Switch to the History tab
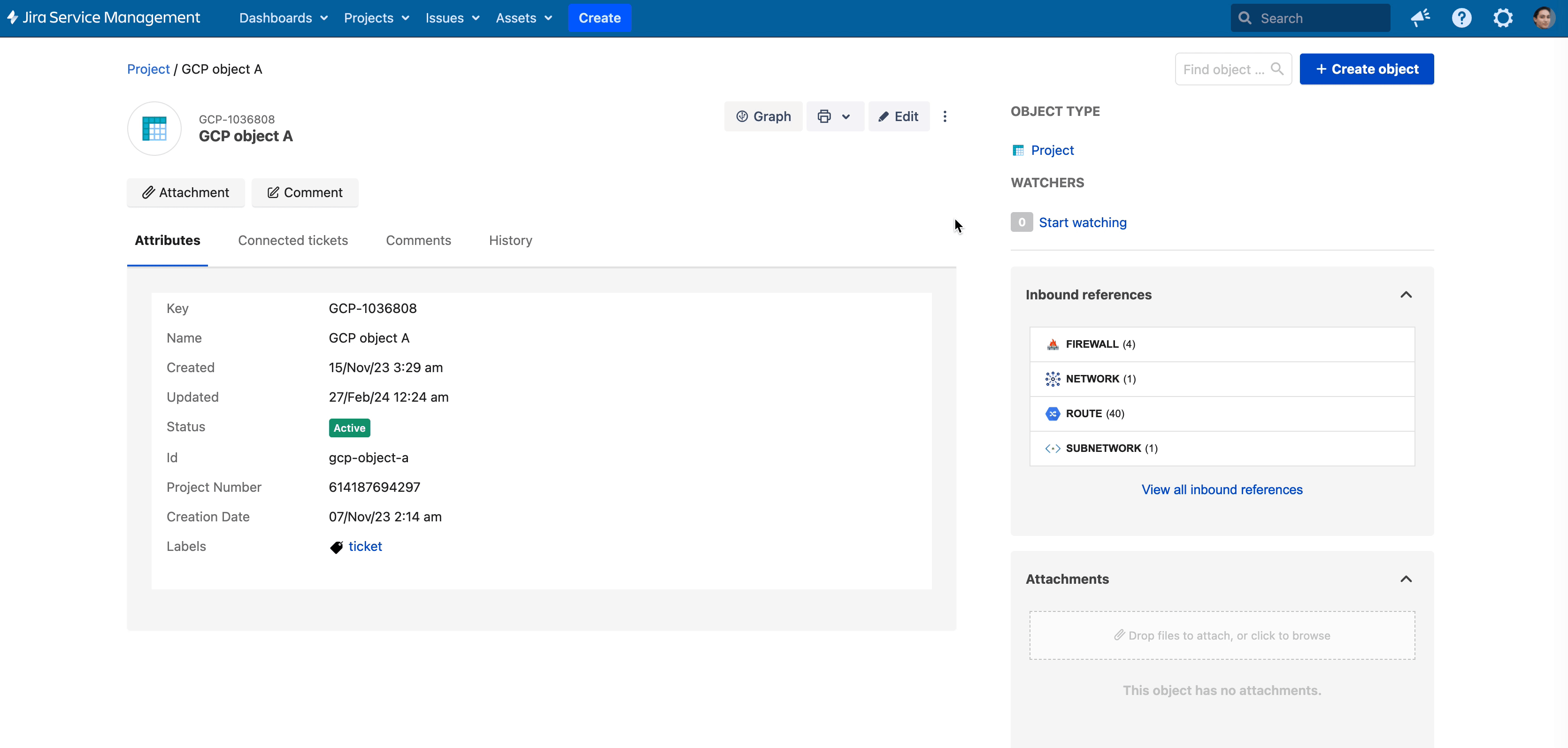 coord(510,240)
